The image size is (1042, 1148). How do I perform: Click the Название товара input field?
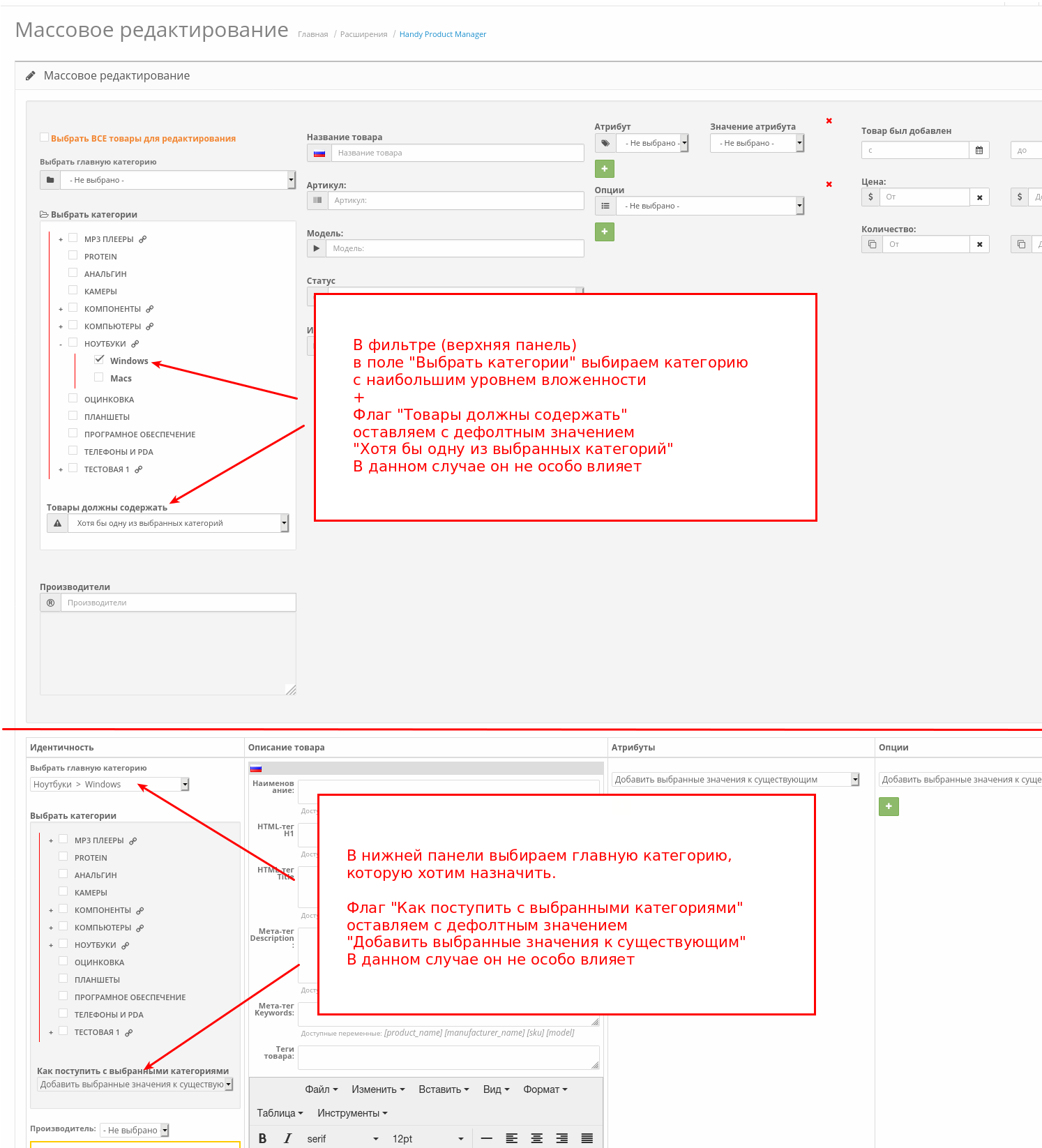pos(457,153)
